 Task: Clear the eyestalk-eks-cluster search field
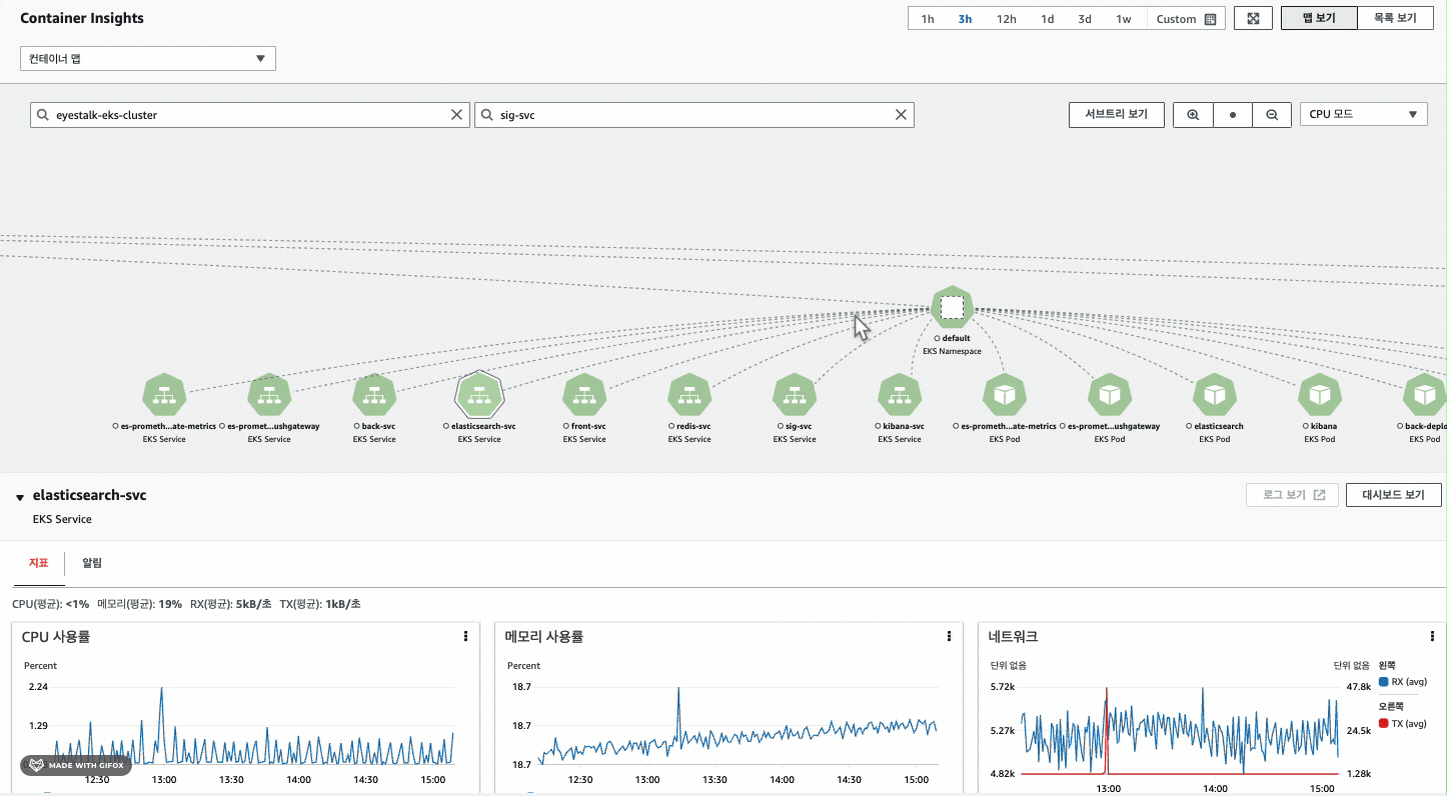(x=457, y=115)
